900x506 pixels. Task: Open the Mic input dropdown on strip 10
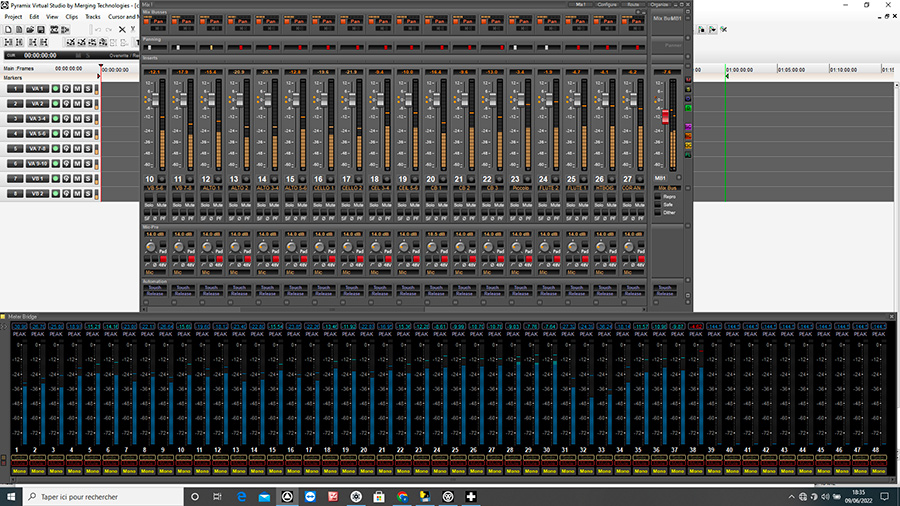[x=154, y=273]
